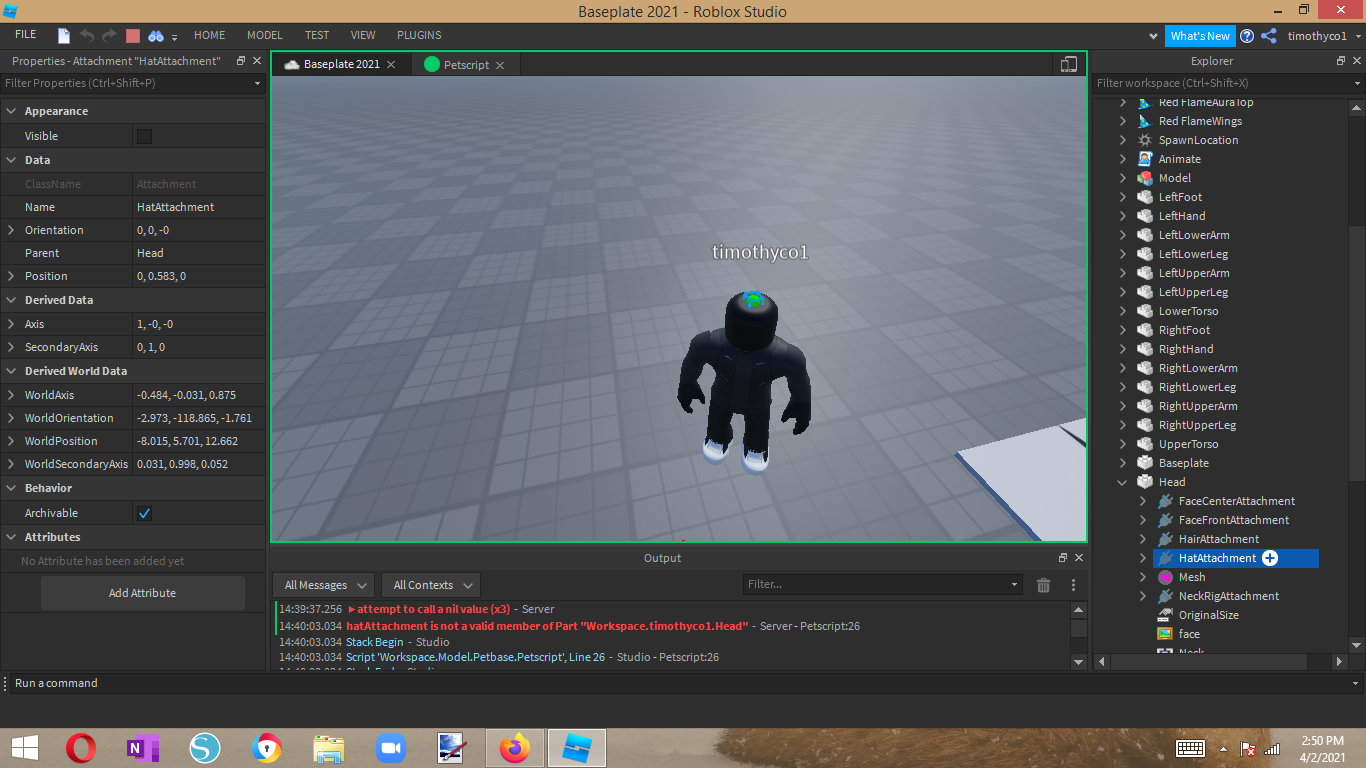Enable the Visible checkbox
1366x768 pixels.
tap(144, 136)
